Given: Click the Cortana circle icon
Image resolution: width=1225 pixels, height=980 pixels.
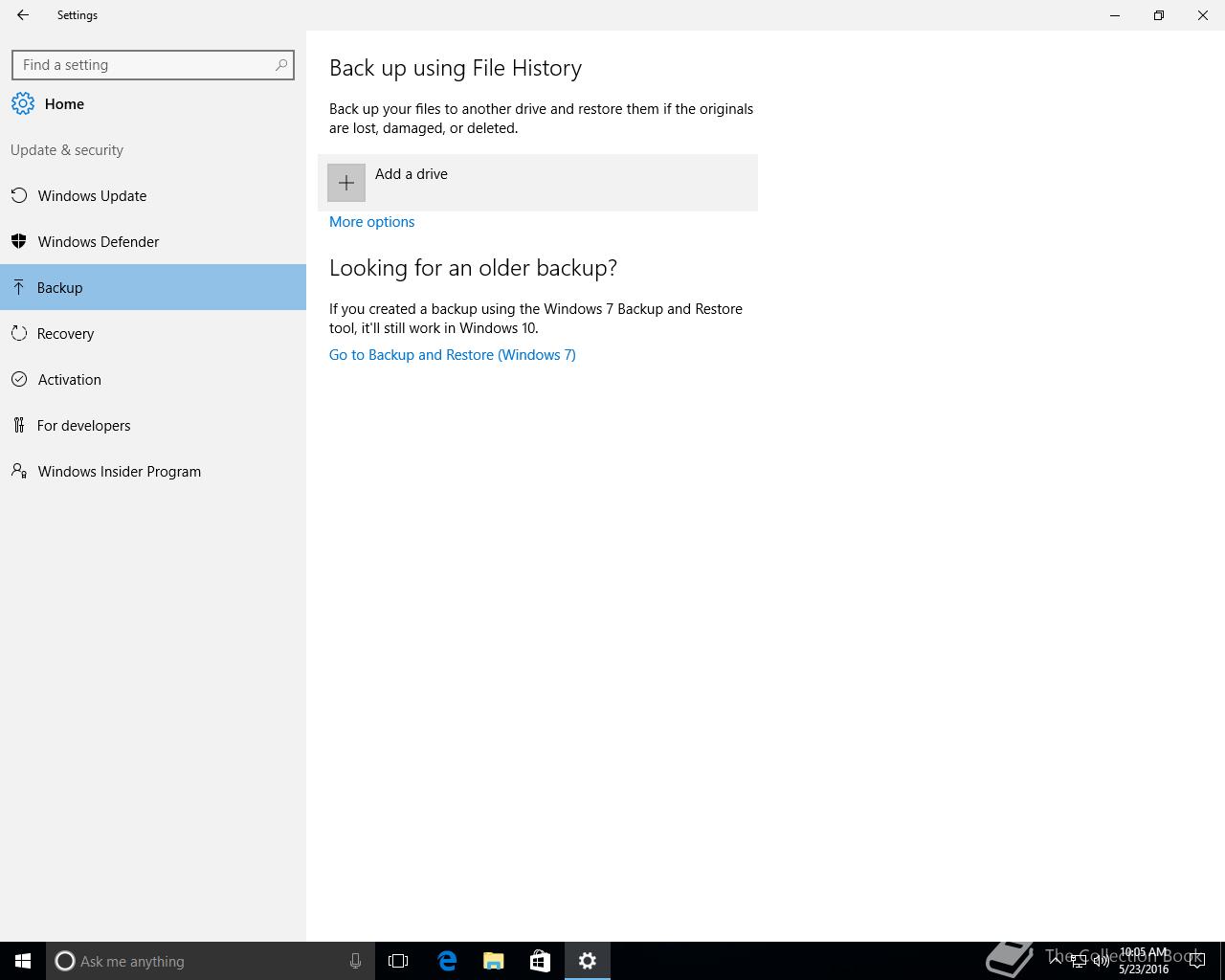Looking at the screenshot, I should coord(65,961).
